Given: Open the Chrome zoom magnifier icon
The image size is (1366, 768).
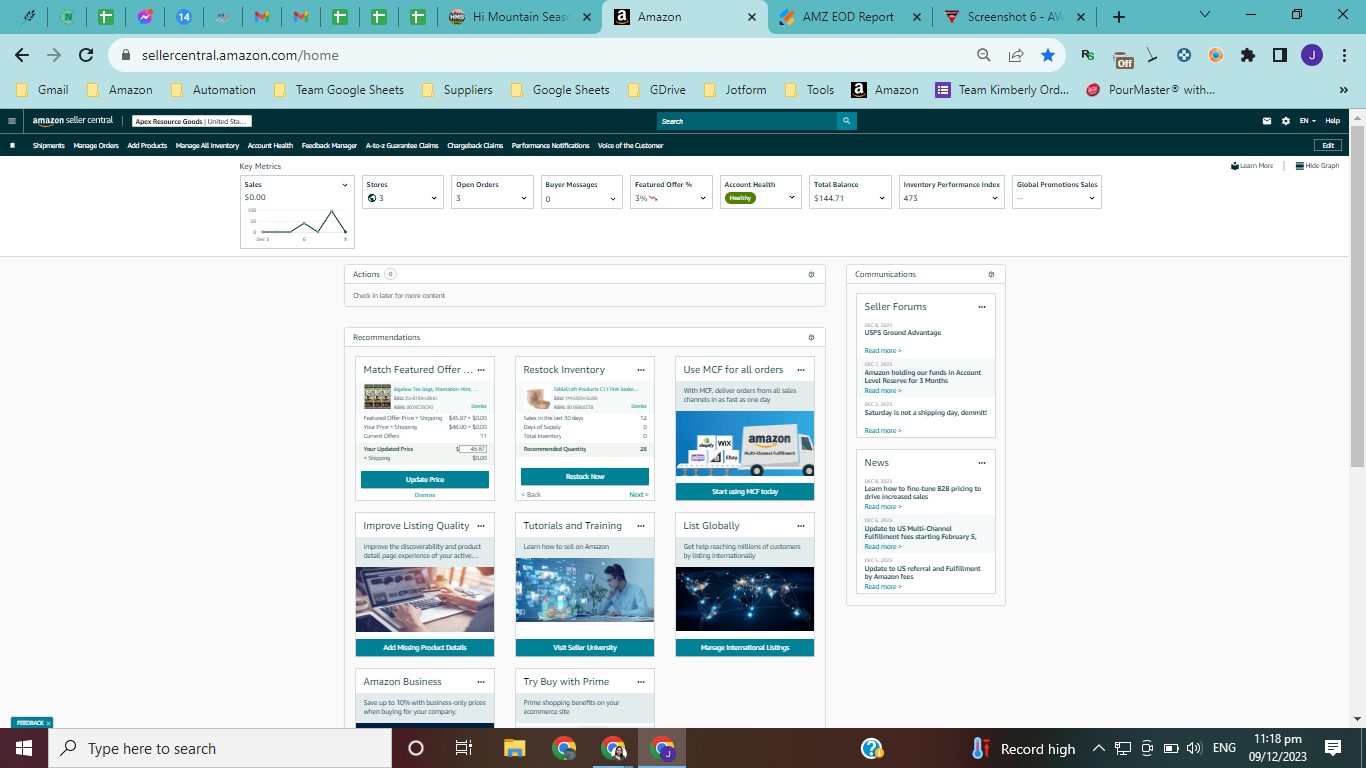Looking at the screenshot, I should pyautogui.click(x=984, y=56).
